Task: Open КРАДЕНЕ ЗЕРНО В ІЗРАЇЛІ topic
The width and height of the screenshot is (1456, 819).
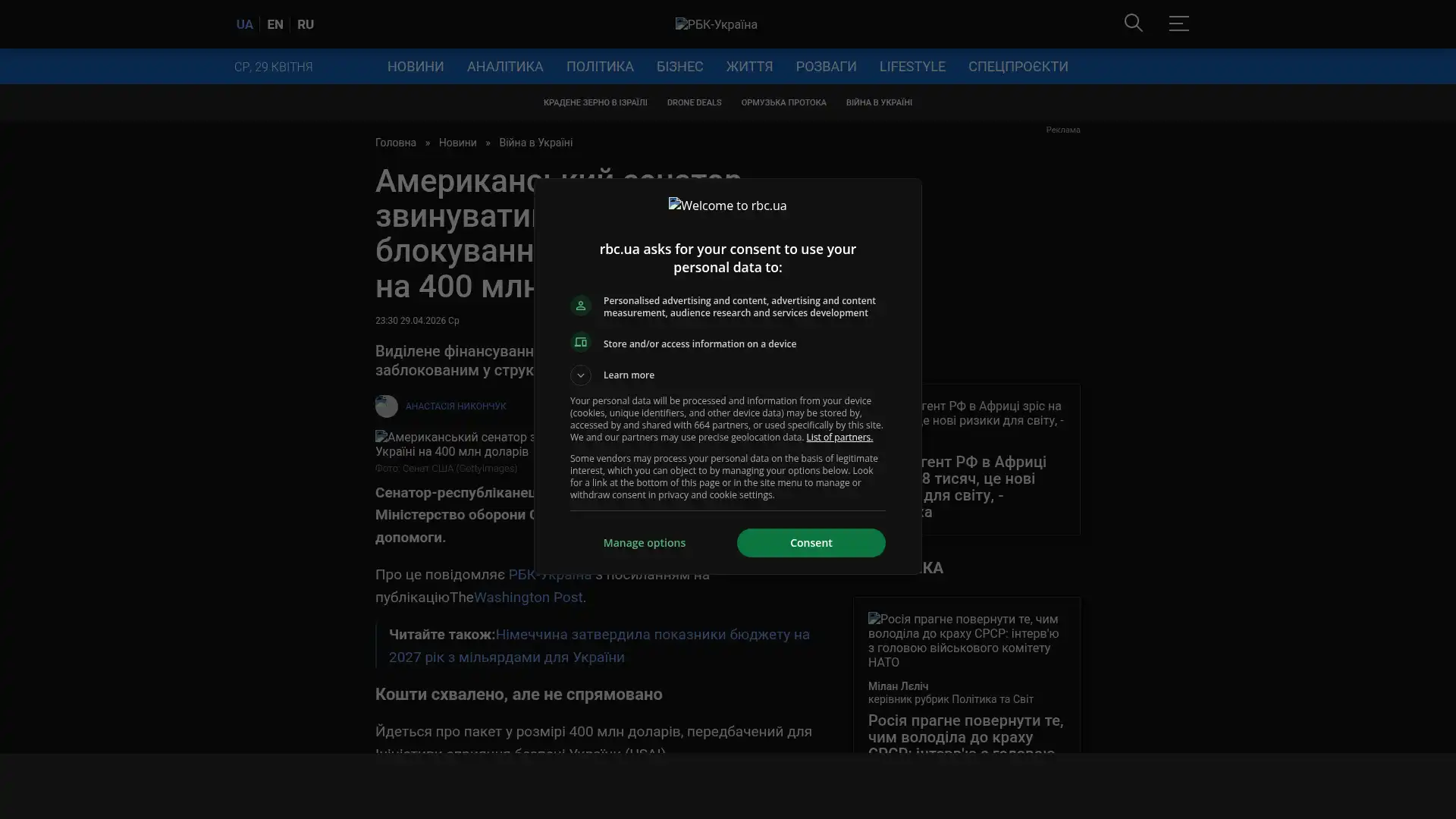Action: 595,102
